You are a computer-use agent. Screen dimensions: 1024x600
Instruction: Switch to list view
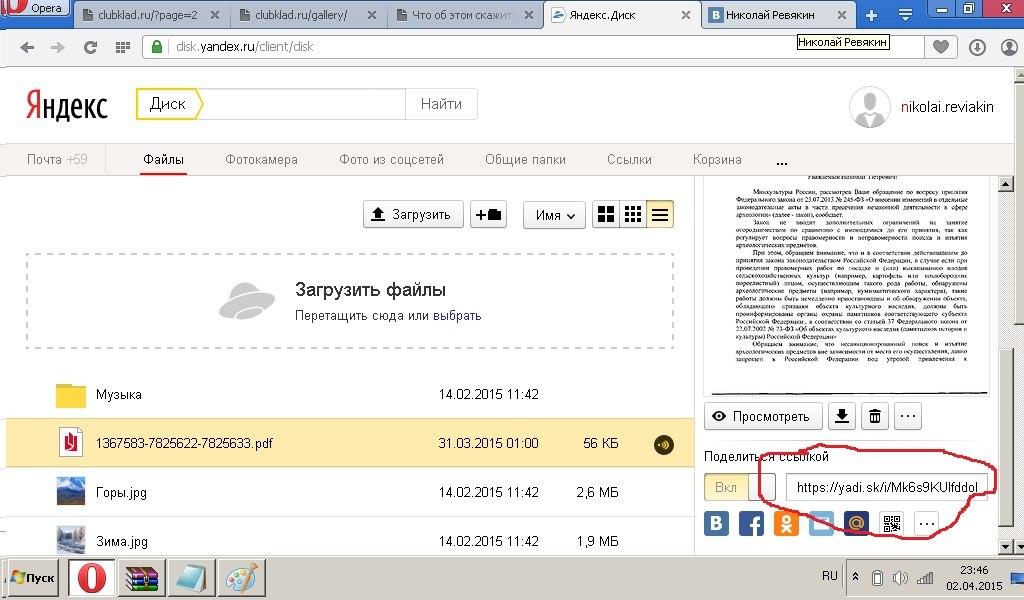(660, 214)
